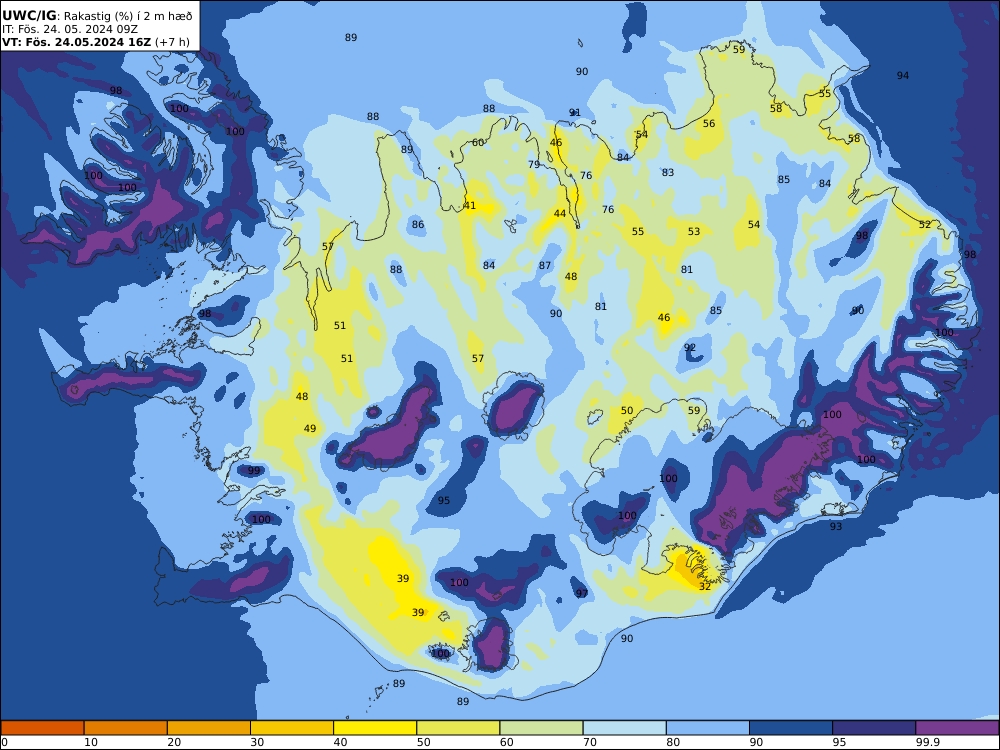Click the '86' humidity value on the map
Screen dimensions: 1000x750
[x=418, y=224]
